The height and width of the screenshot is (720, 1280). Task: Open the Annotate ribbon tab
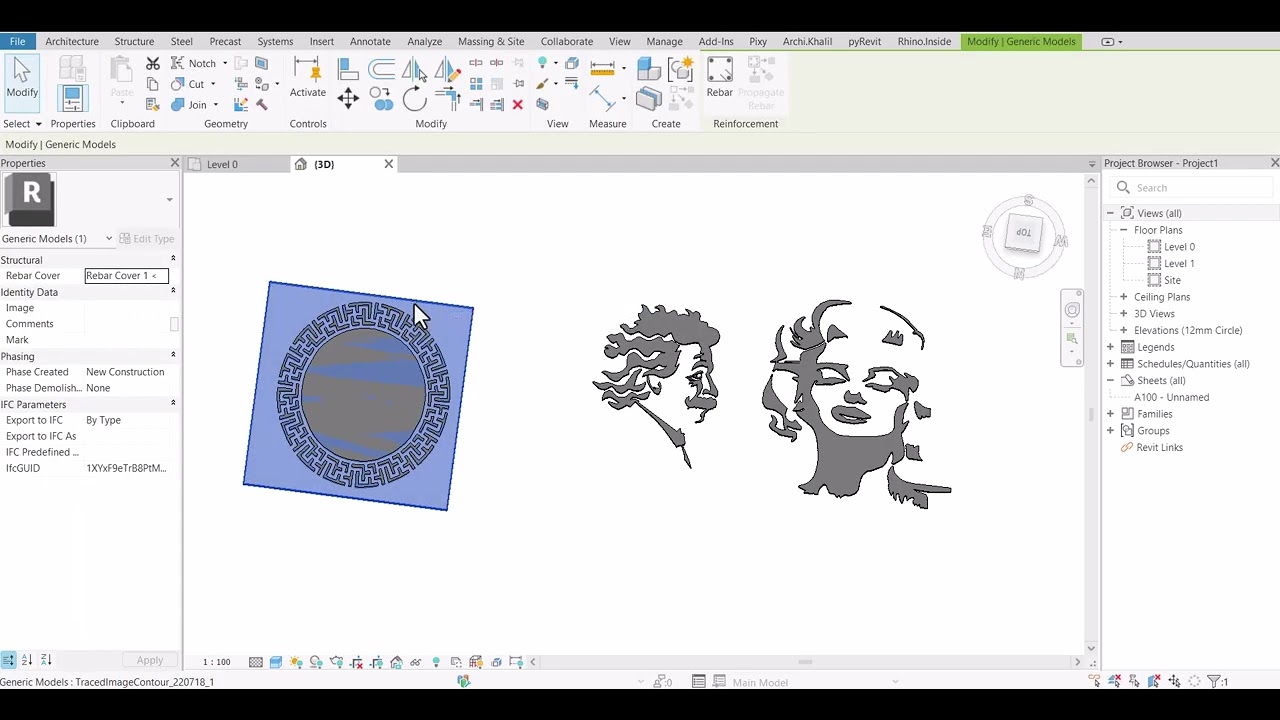[370, 41]
